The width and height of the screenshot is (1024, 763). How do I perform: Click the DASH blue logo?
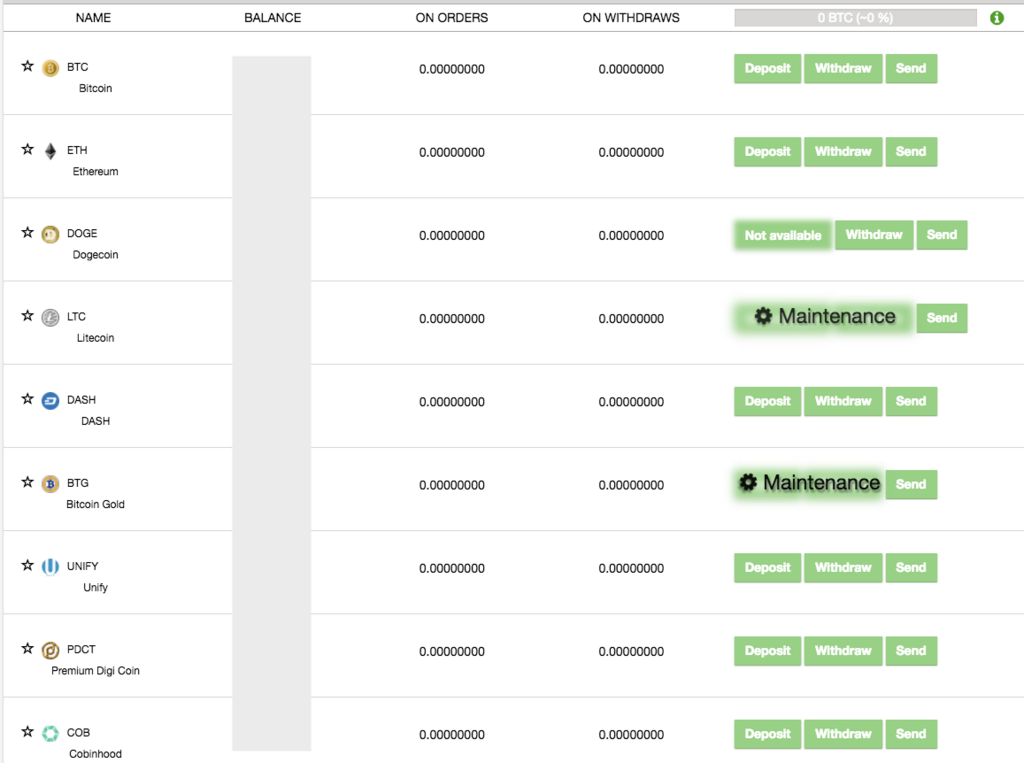pos(50,400)
